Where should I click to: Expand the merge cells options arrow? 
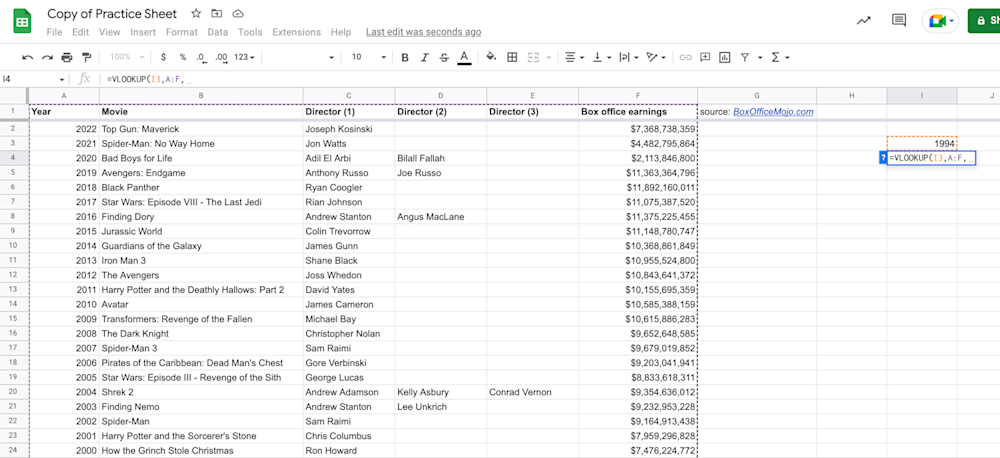click(x=548, y=57)
